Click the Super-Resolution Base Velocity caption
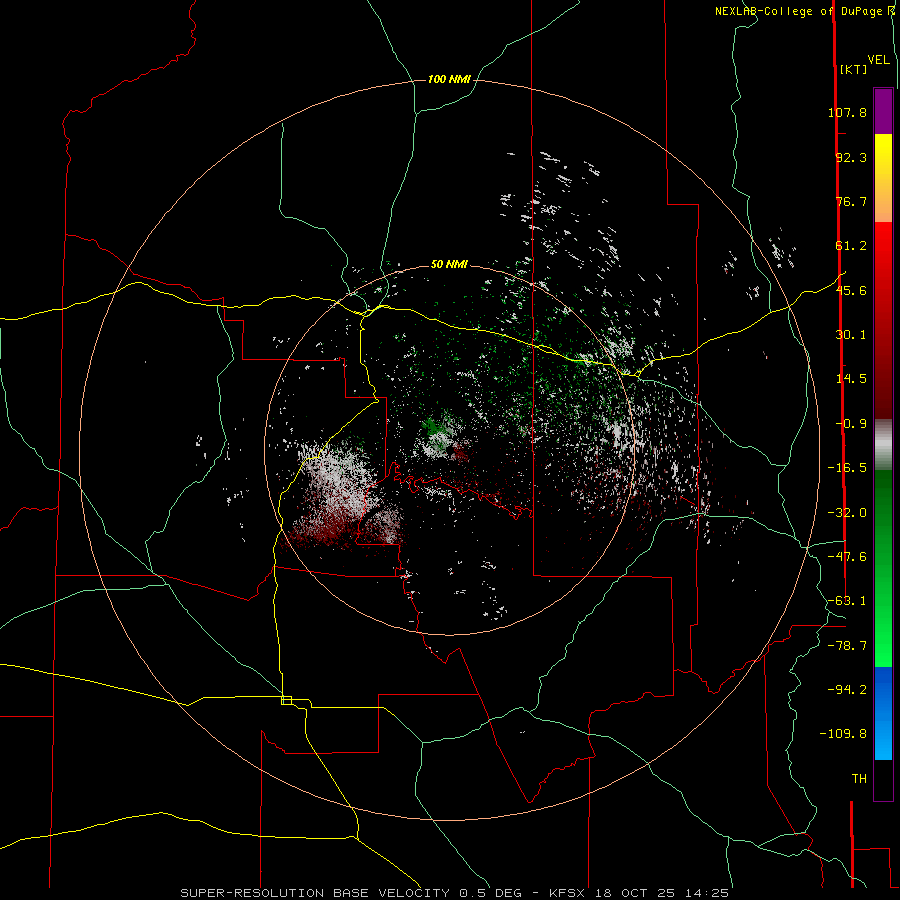 (454, 893)
